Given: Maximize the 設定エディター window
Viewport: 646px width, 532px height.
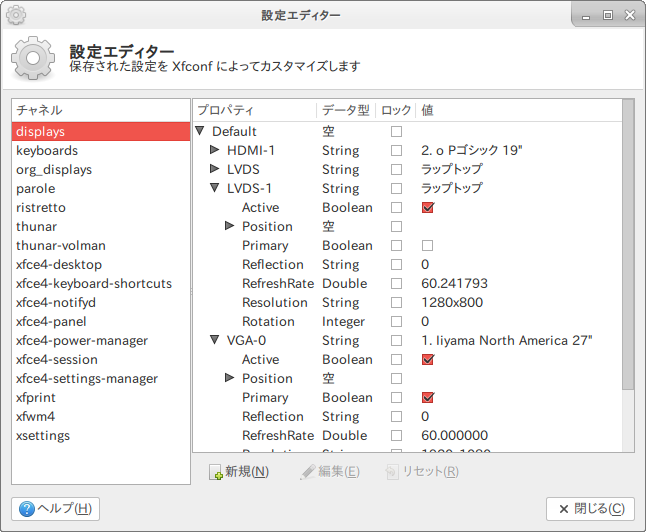Looking at the screenshot, I should 608,15.
